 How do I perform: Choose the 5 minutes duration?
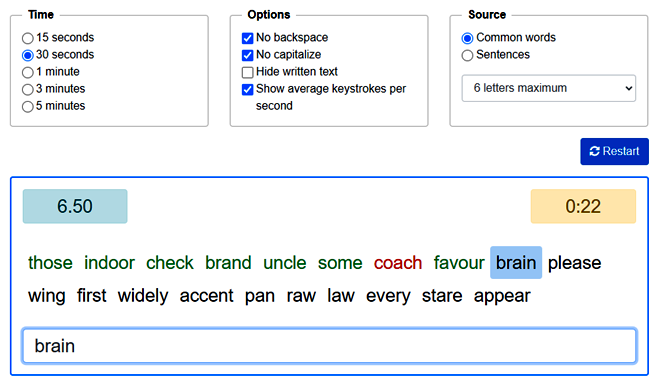[x=28, y=106]
